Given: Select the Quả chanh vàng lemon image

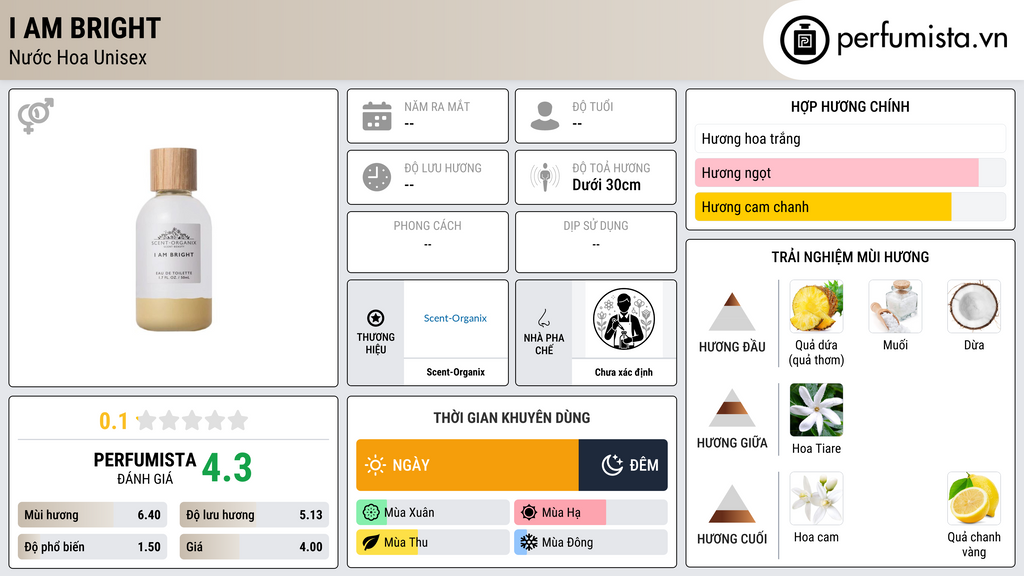Looking at the screenshot, I should (974, 498).
